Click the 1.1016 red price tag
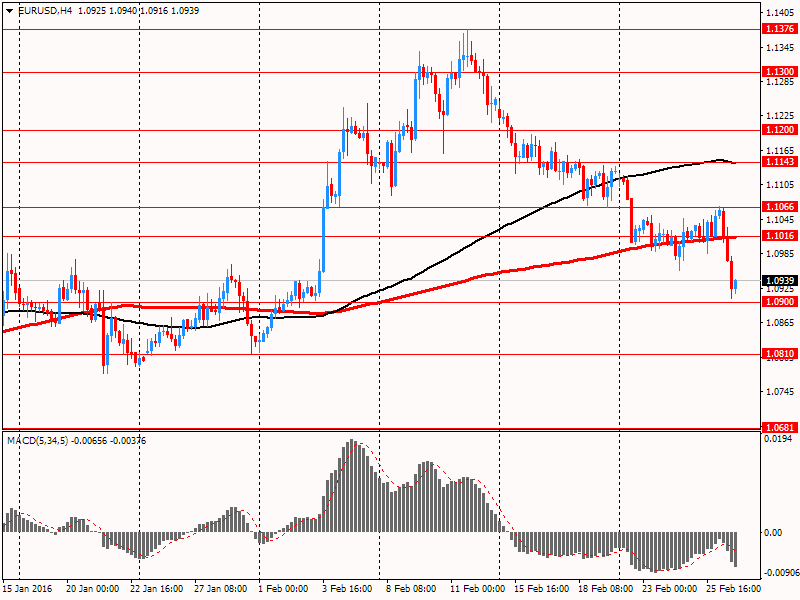Viewport: 800px width, 600px height. tap(779, 236)
